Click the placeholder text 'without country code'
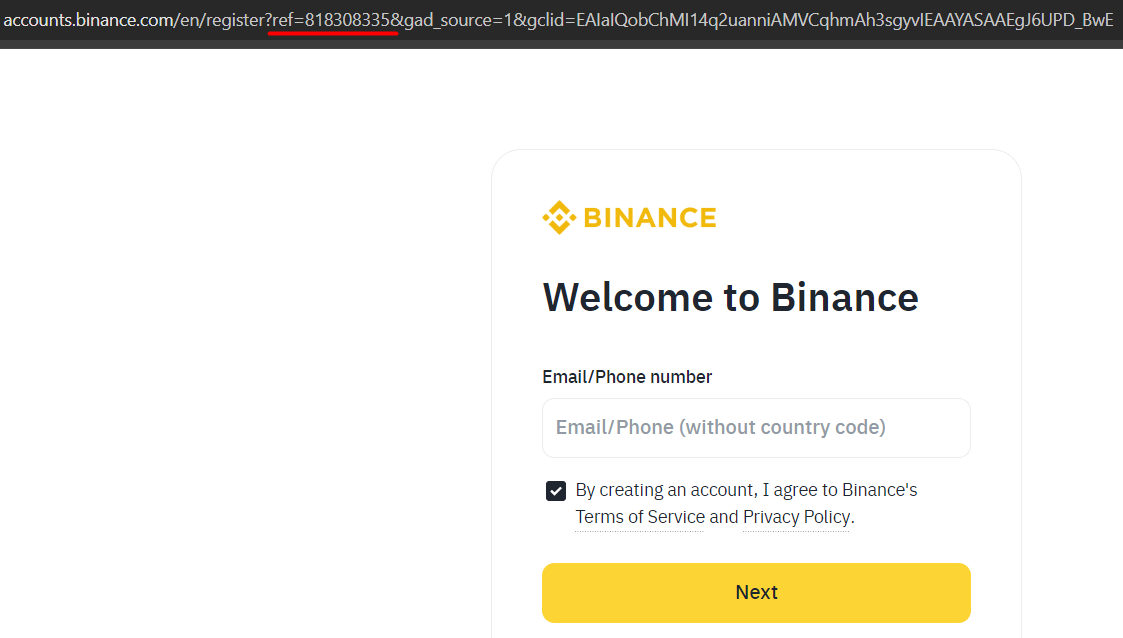Viewport: 1123px width, 638px height. [782, 427]
